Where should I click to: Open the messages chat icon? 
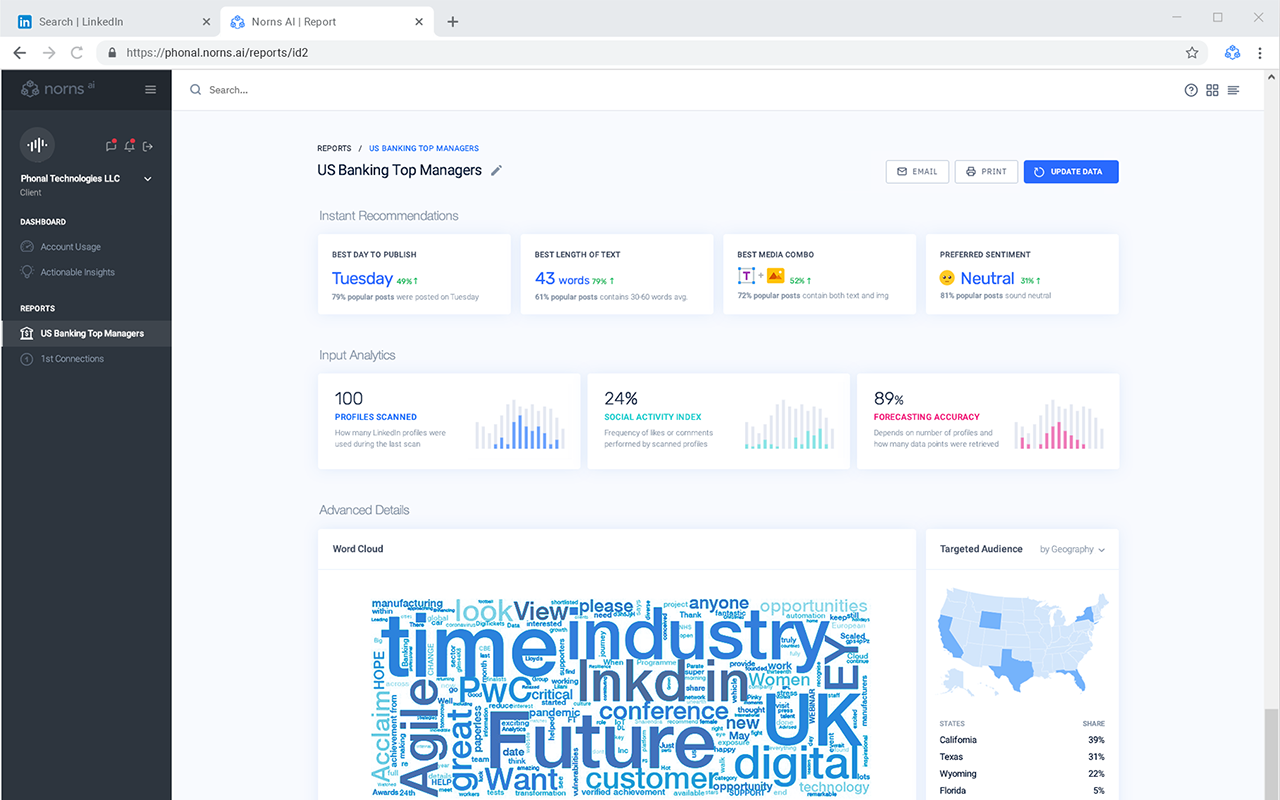click(111, 146)
